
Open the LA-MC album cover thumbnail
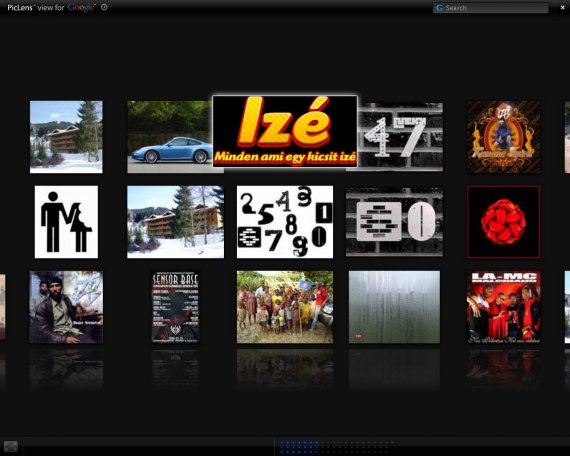pyautogui.click(x=503, y=307)
